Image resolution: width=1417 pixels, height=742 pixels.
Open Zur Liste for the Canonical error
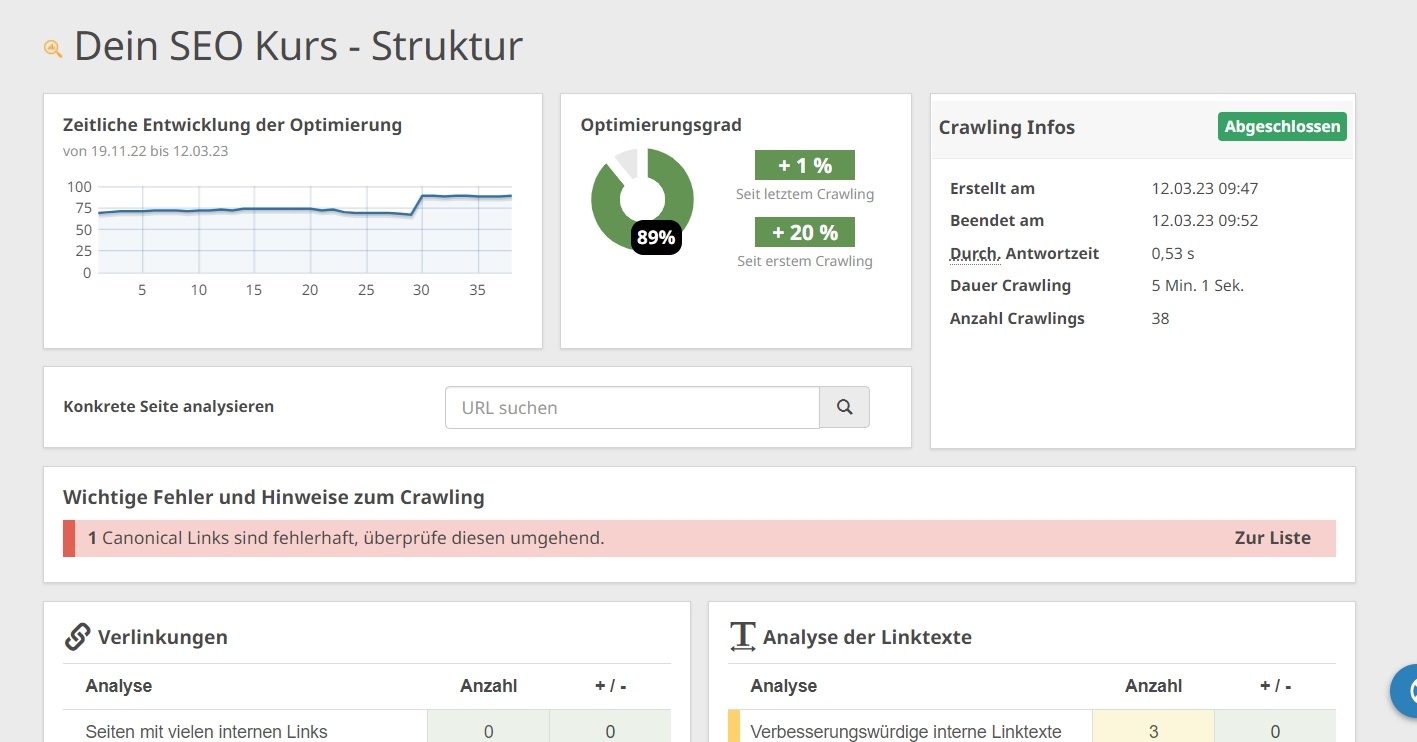1272,538
